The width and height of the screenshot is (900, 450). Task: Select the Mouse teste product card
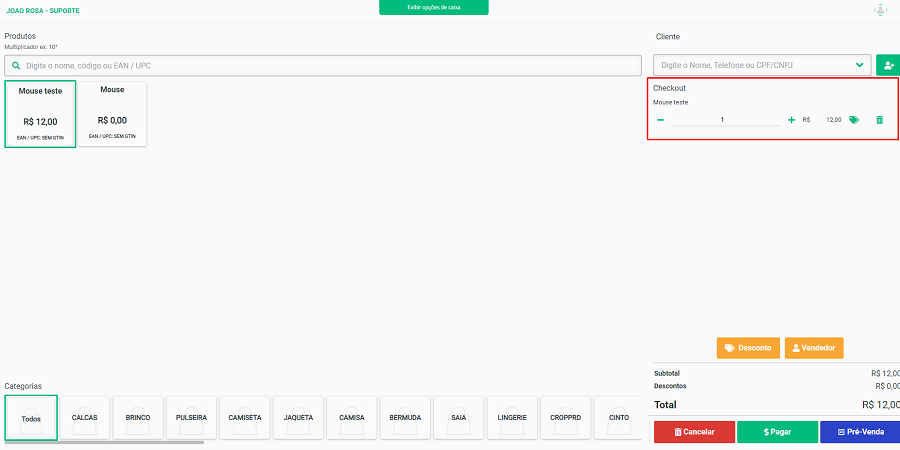(x=40, y=114)
